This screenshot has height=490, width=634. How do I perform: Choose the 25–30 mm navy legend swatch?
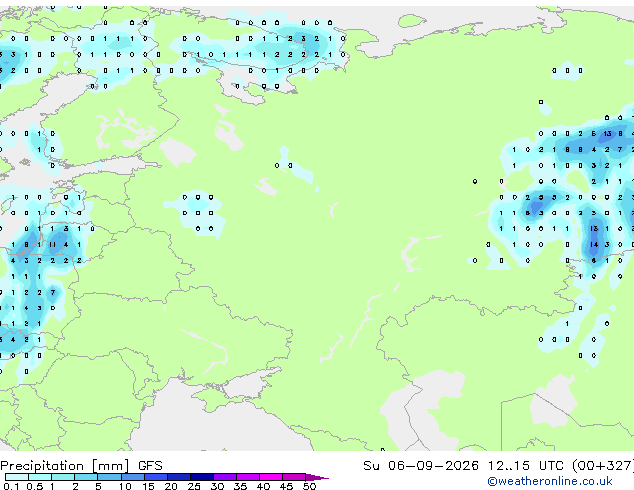[x=202, y=477]
